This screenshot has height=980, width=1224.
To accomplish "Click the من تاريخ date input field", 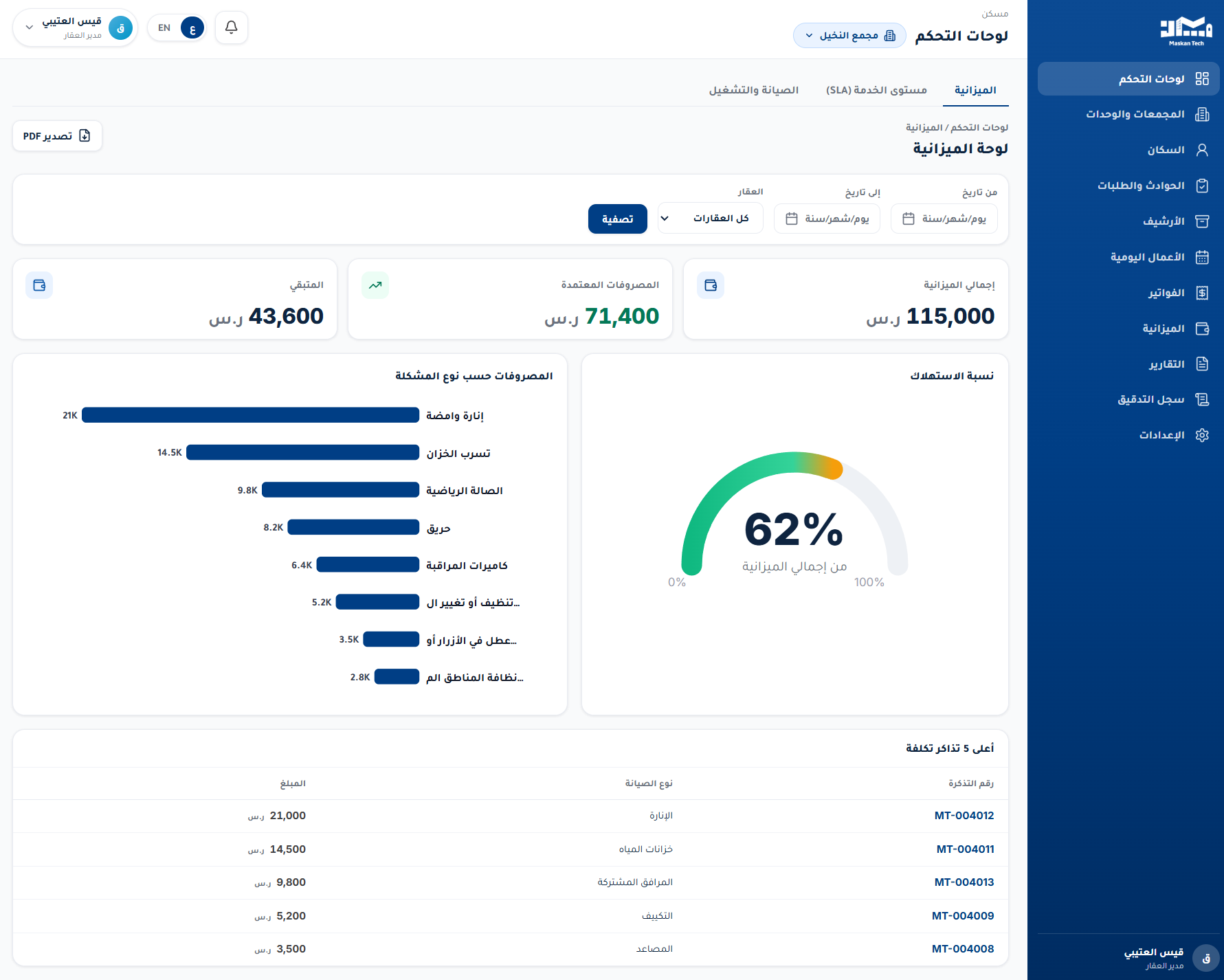I will pos(944,219).
